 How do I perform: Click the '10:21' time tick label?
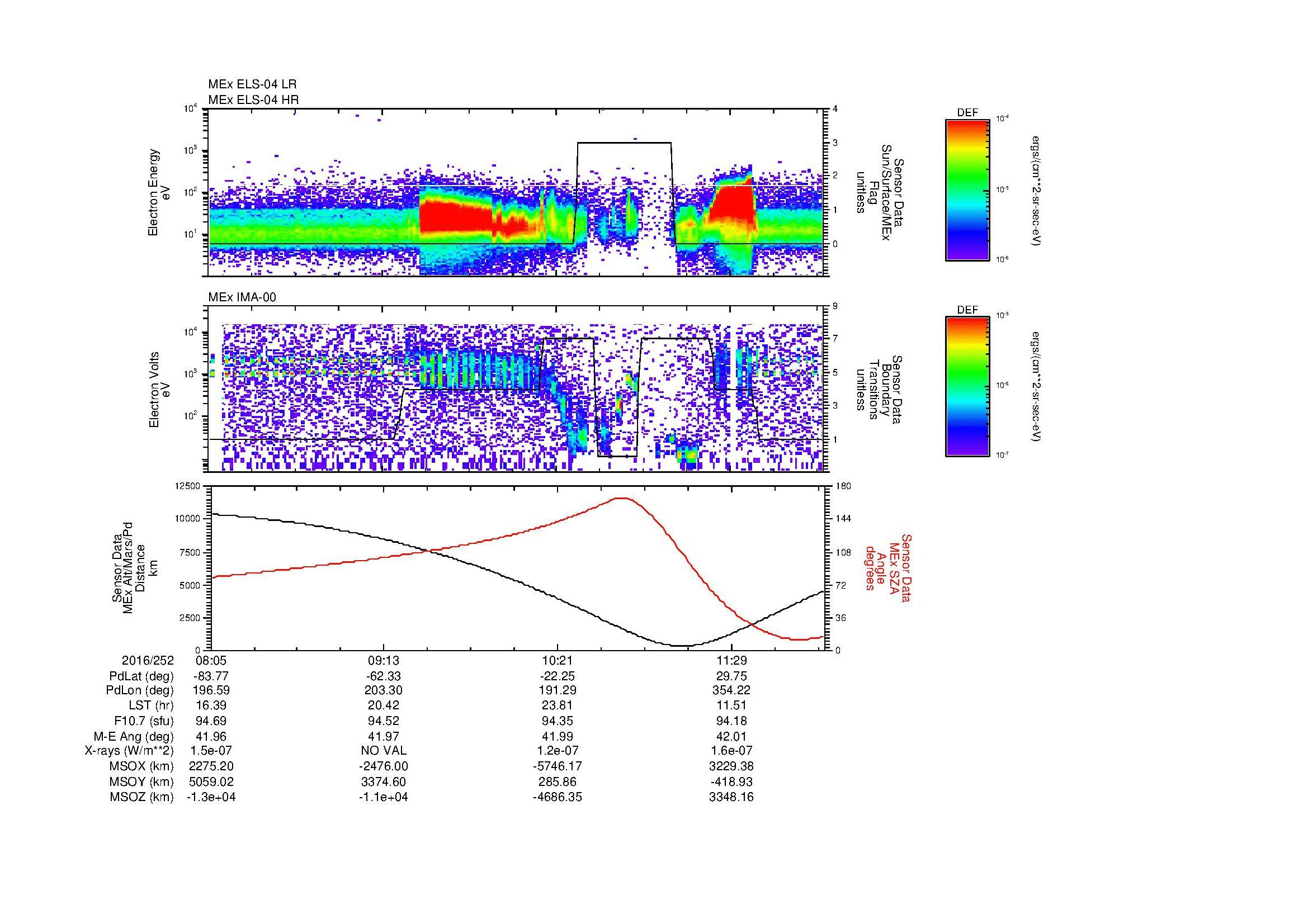(557, 660)
